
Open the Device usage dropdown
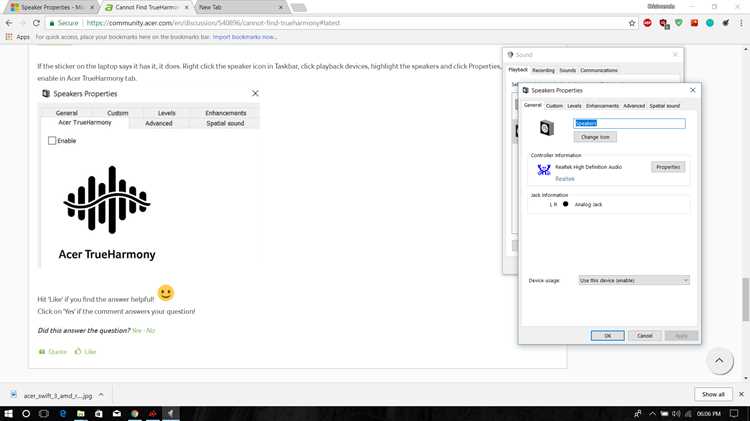click(634, 280)
